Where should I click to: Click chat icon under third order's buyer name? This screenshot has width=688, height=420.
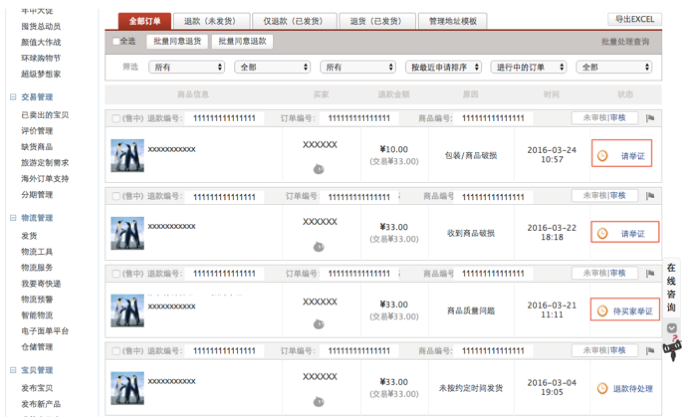pyautogui.click(x=318, y=322)
